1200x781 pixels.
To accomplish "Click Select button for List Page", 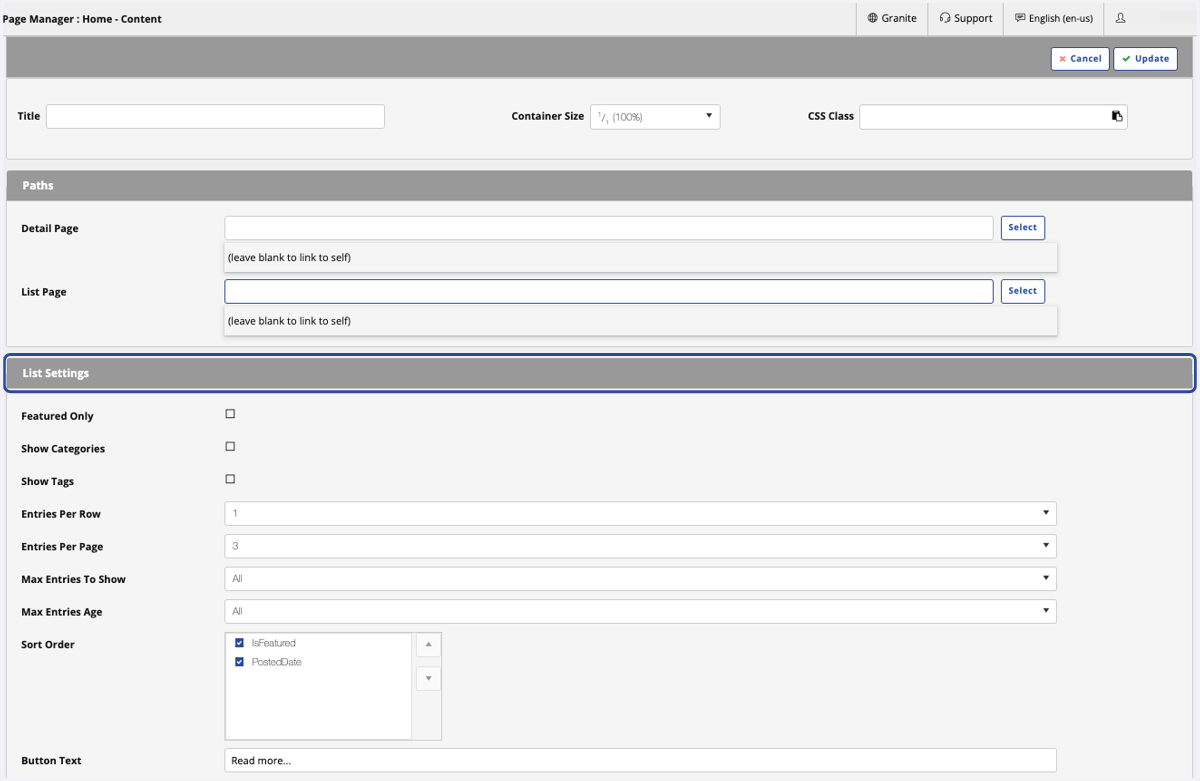I will [x=1022, y=291].
